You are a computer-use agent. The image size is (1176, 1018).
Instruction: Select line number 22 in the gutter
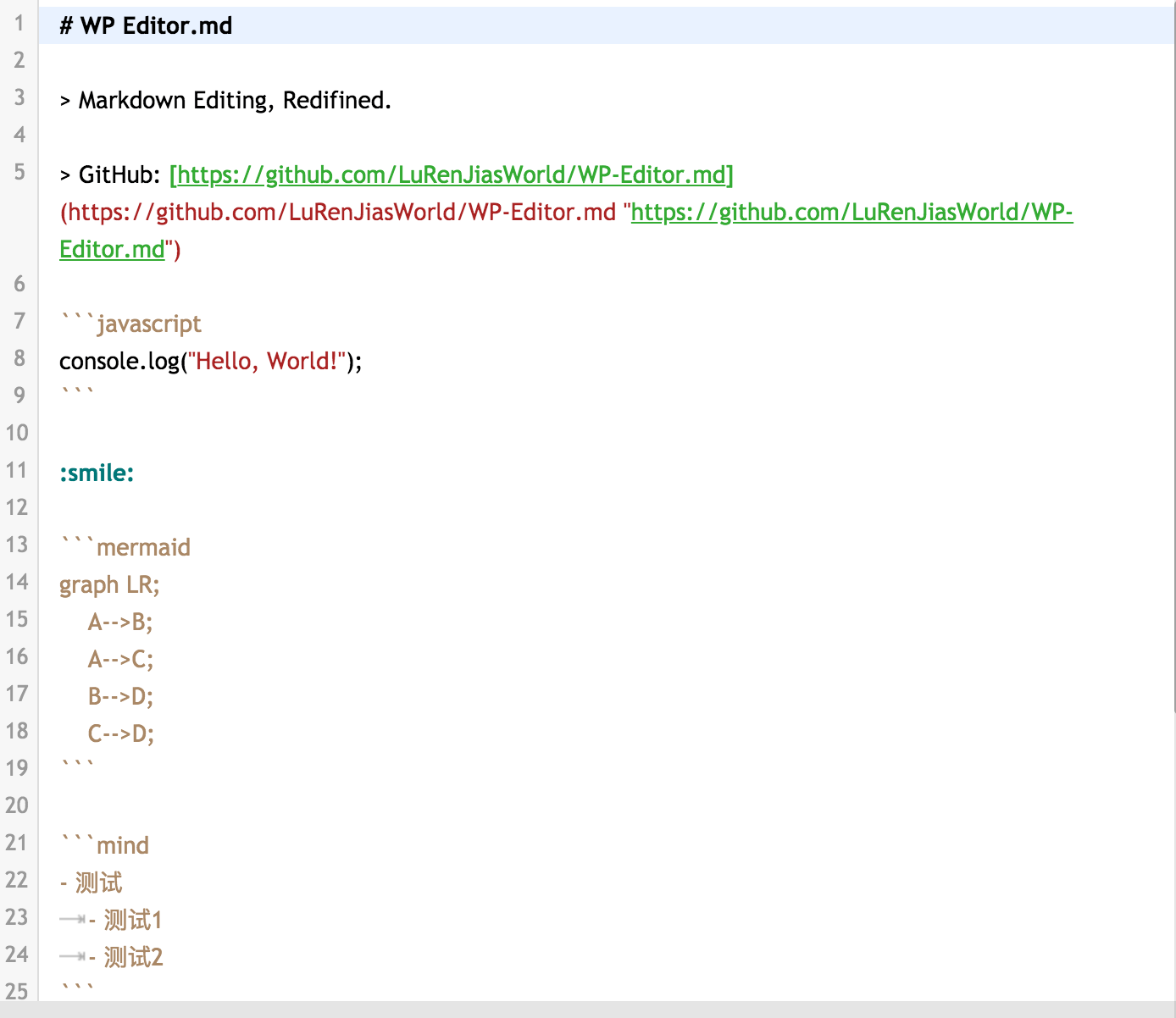17,880
